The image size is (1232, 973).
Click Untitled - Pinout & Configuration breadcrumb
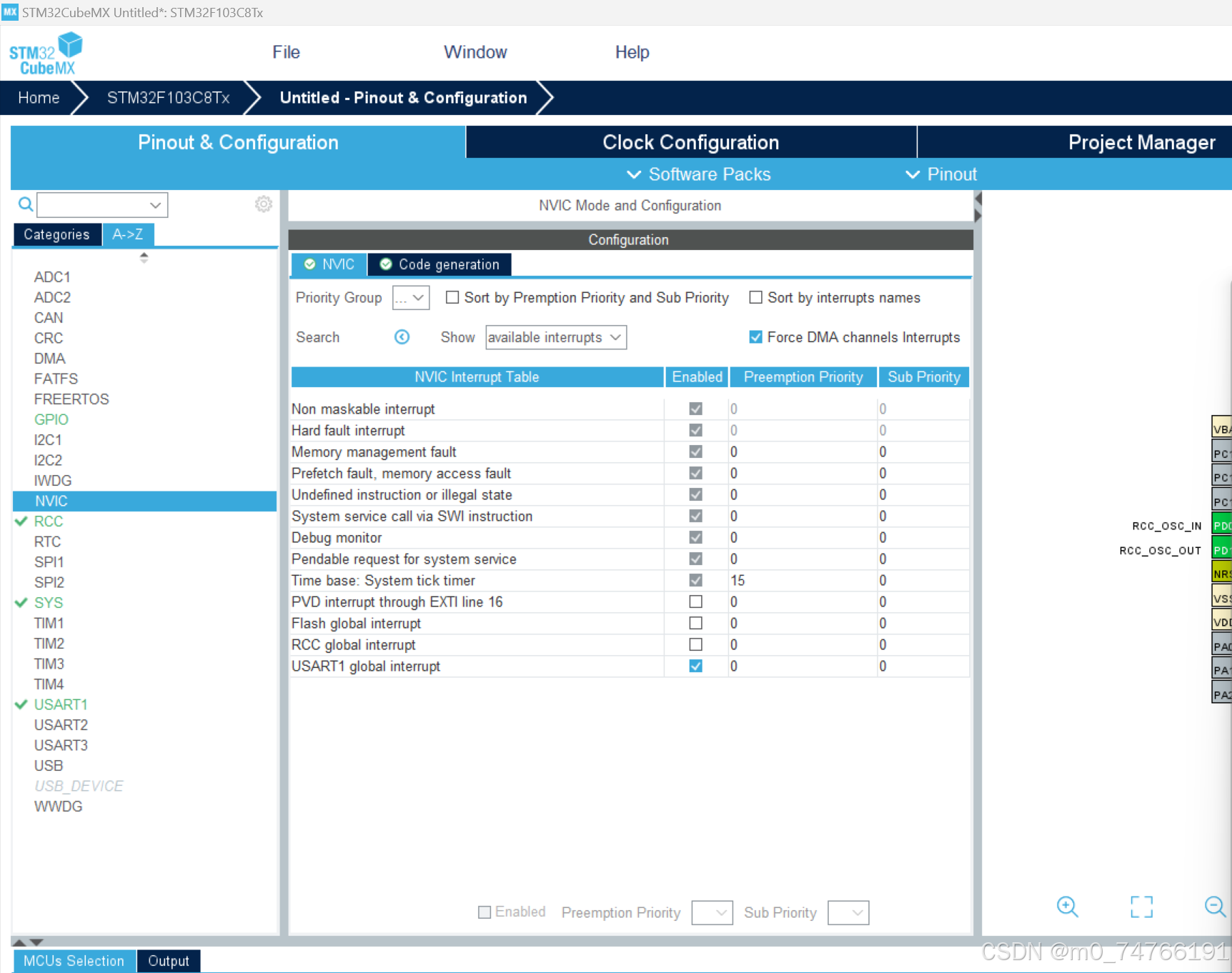point(403,98)
